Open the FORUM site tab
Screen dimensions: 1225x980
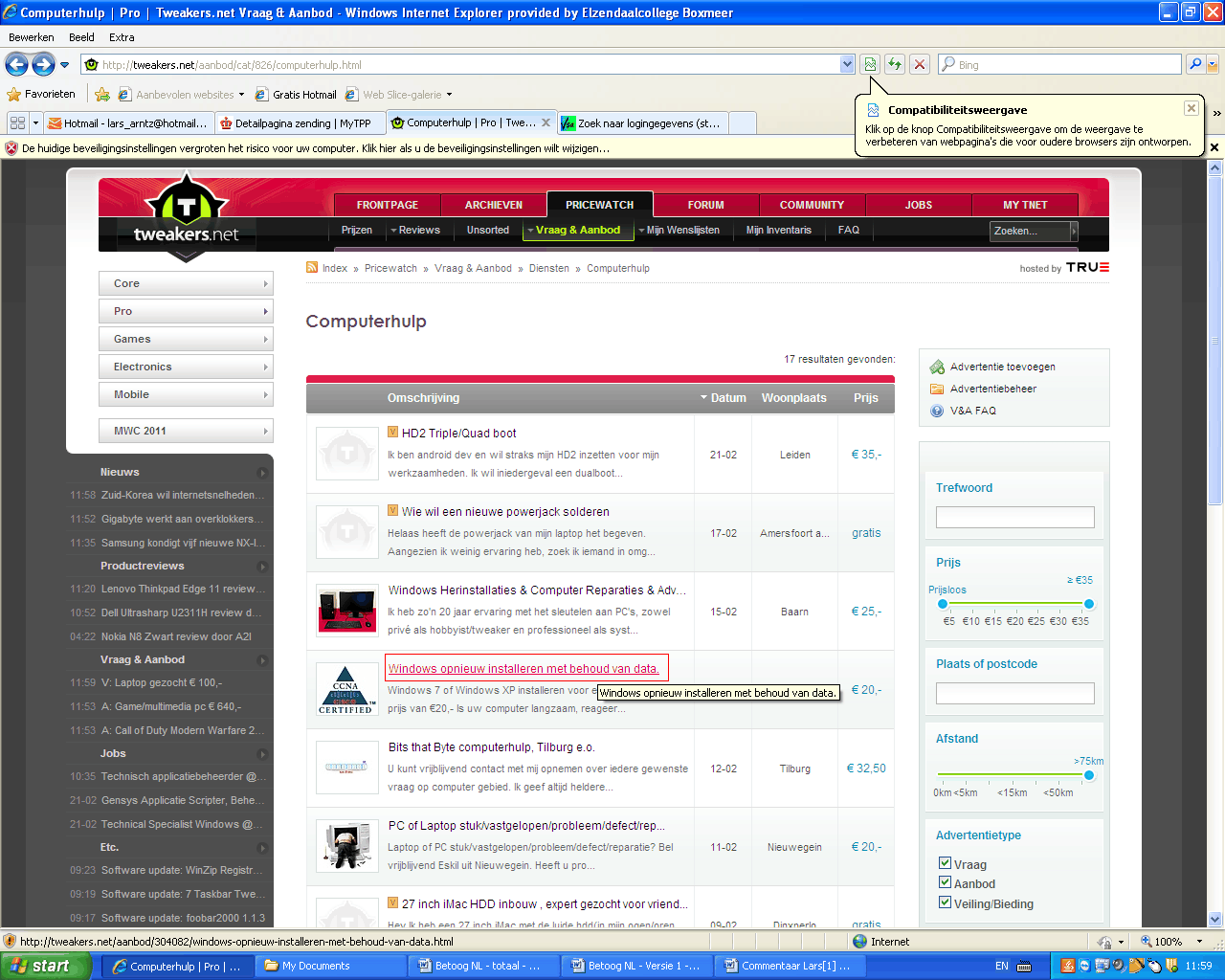click(x=705, y=205)
